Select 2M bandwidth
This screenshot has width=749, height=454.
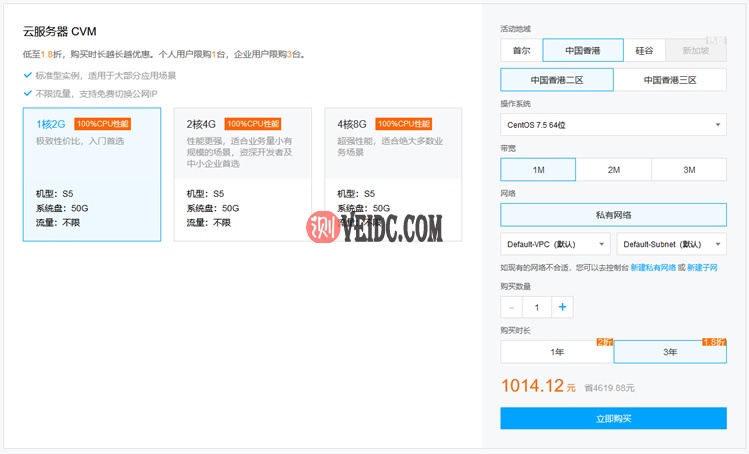pos(613,170)
